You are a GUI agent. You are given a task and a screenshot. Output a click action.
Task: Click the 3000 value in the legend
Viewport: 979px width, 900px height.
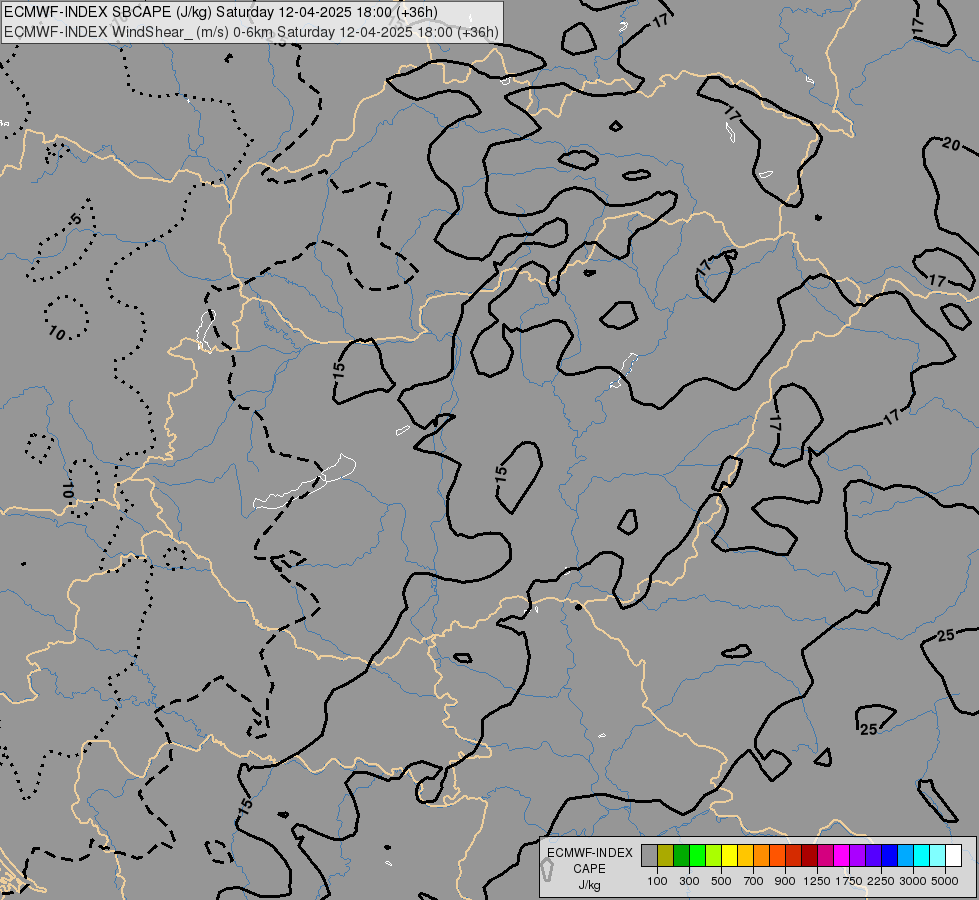913,881
